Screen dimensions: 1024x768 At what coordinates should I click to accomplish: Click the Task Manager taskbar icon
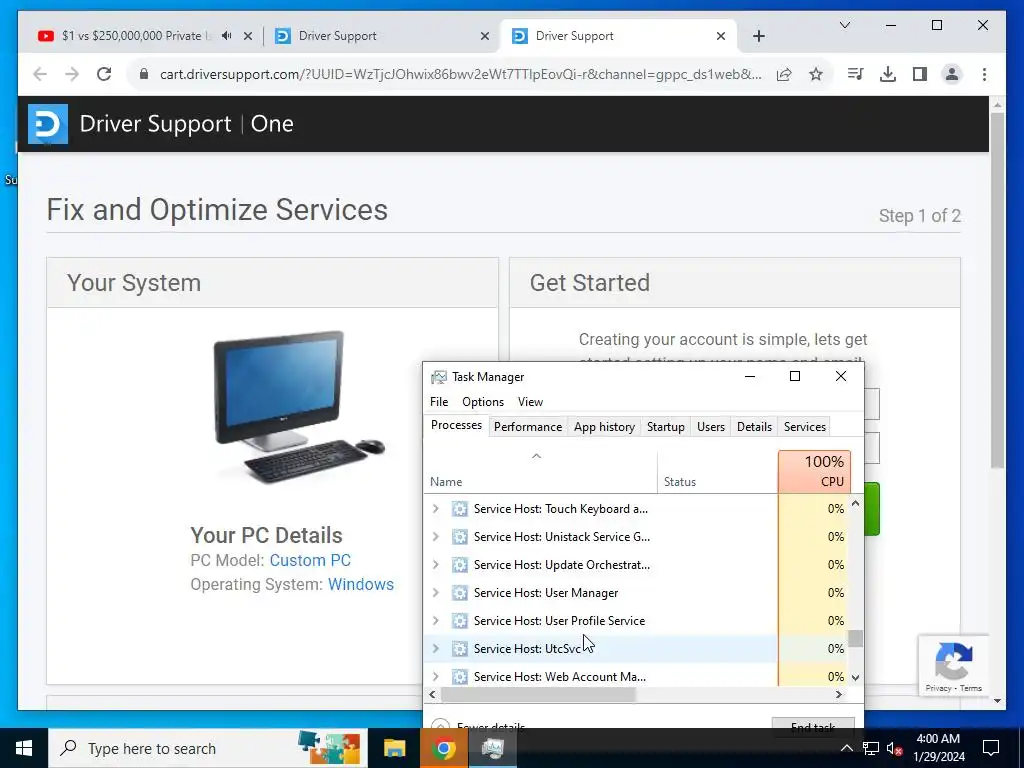coord(492,748)
